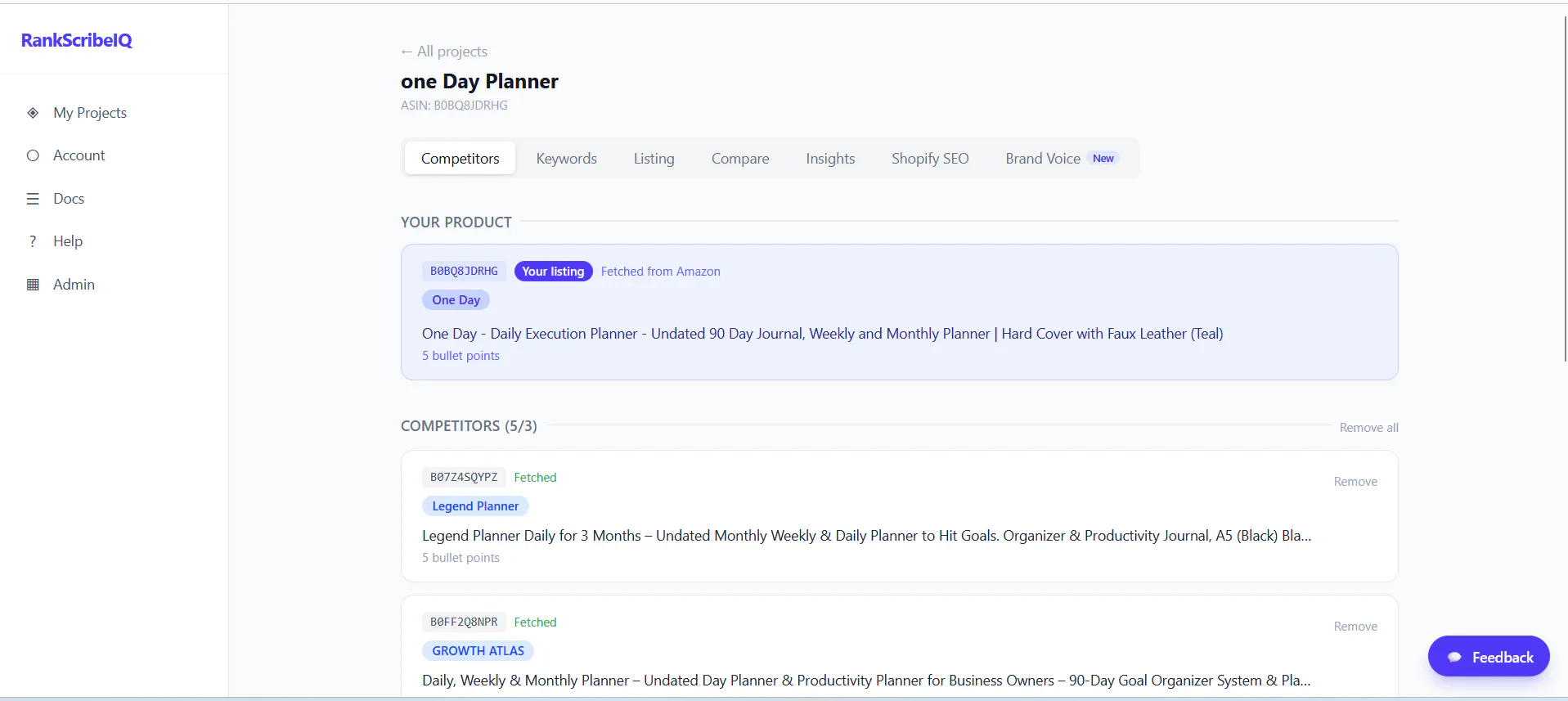The height and width of the screenshot is (701, 1568).
Task: Click the RankScribeIQ logo
Action: [77, 40]
